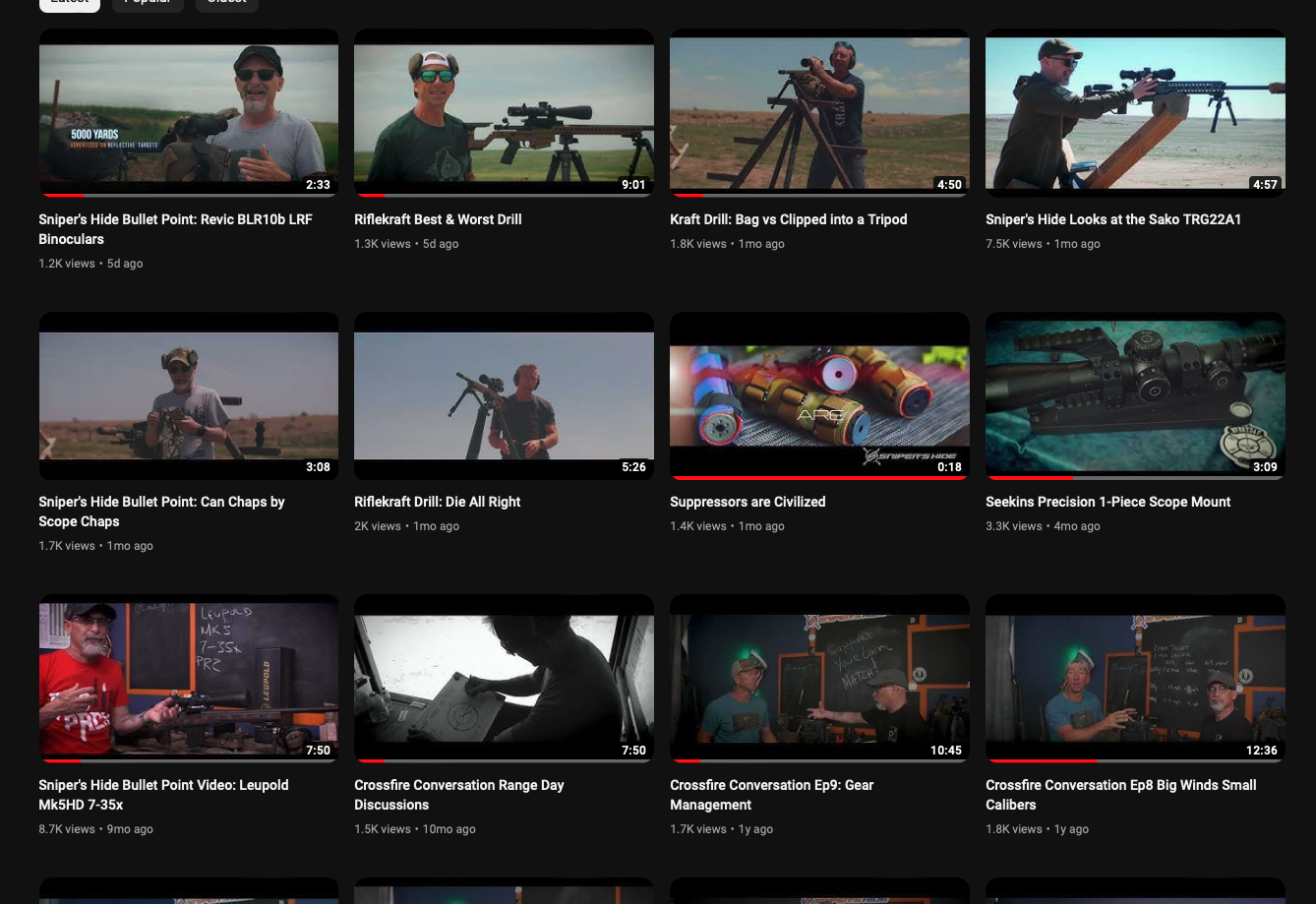The width and height of the screenshot is (1316, 904).
Task: Click the 12:36 duration badge on Ep8
Action: pos(1261,751)
